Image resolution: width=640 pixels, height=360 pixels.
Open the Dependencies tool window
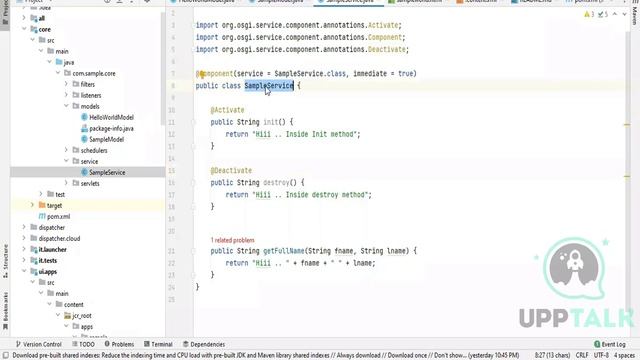(204, 344)
